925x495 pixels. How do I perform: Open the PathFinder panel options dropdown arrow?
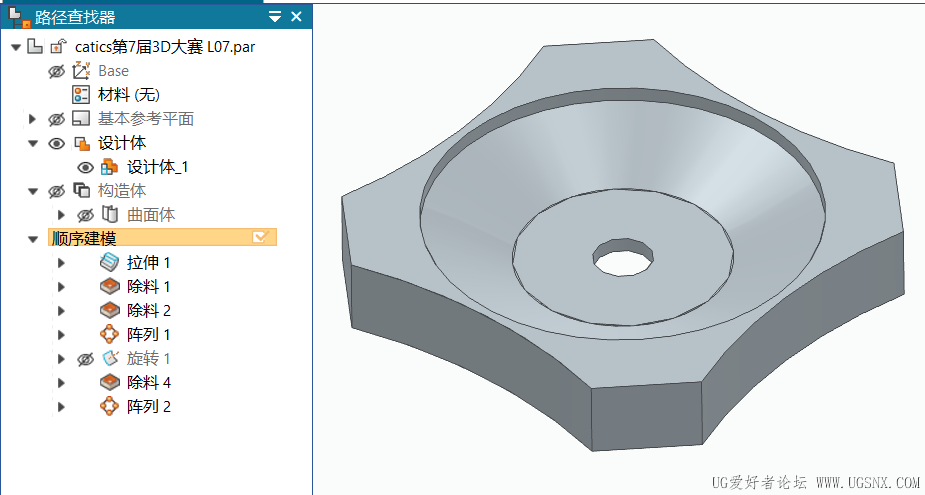coord(275,17)
